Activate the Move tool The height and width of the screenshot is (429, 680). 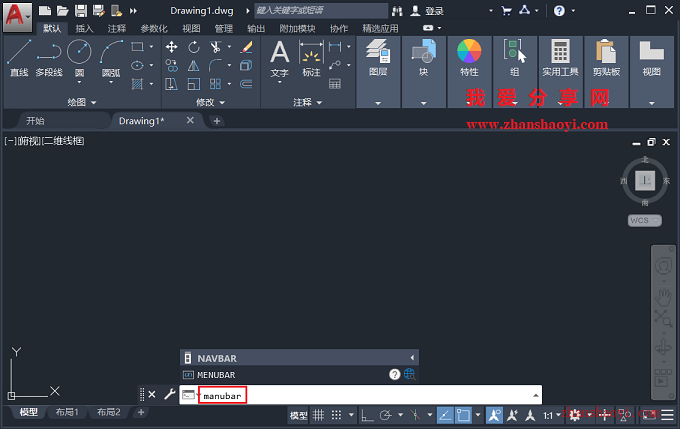172,47
